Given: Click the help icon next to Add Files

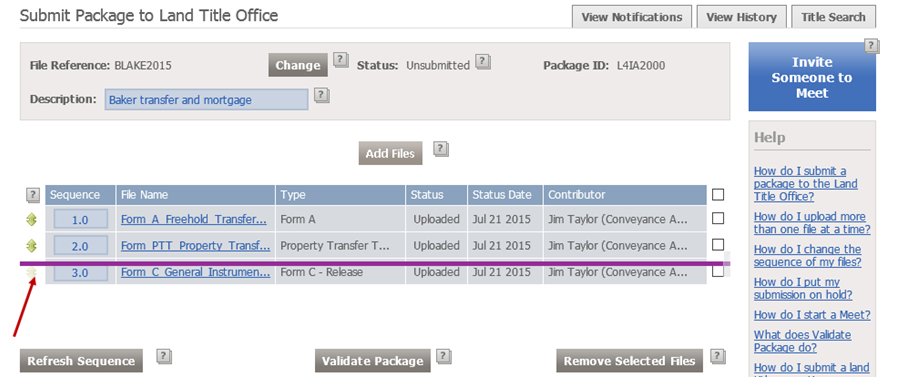Looking at the screenshot, I should point(440,149).
